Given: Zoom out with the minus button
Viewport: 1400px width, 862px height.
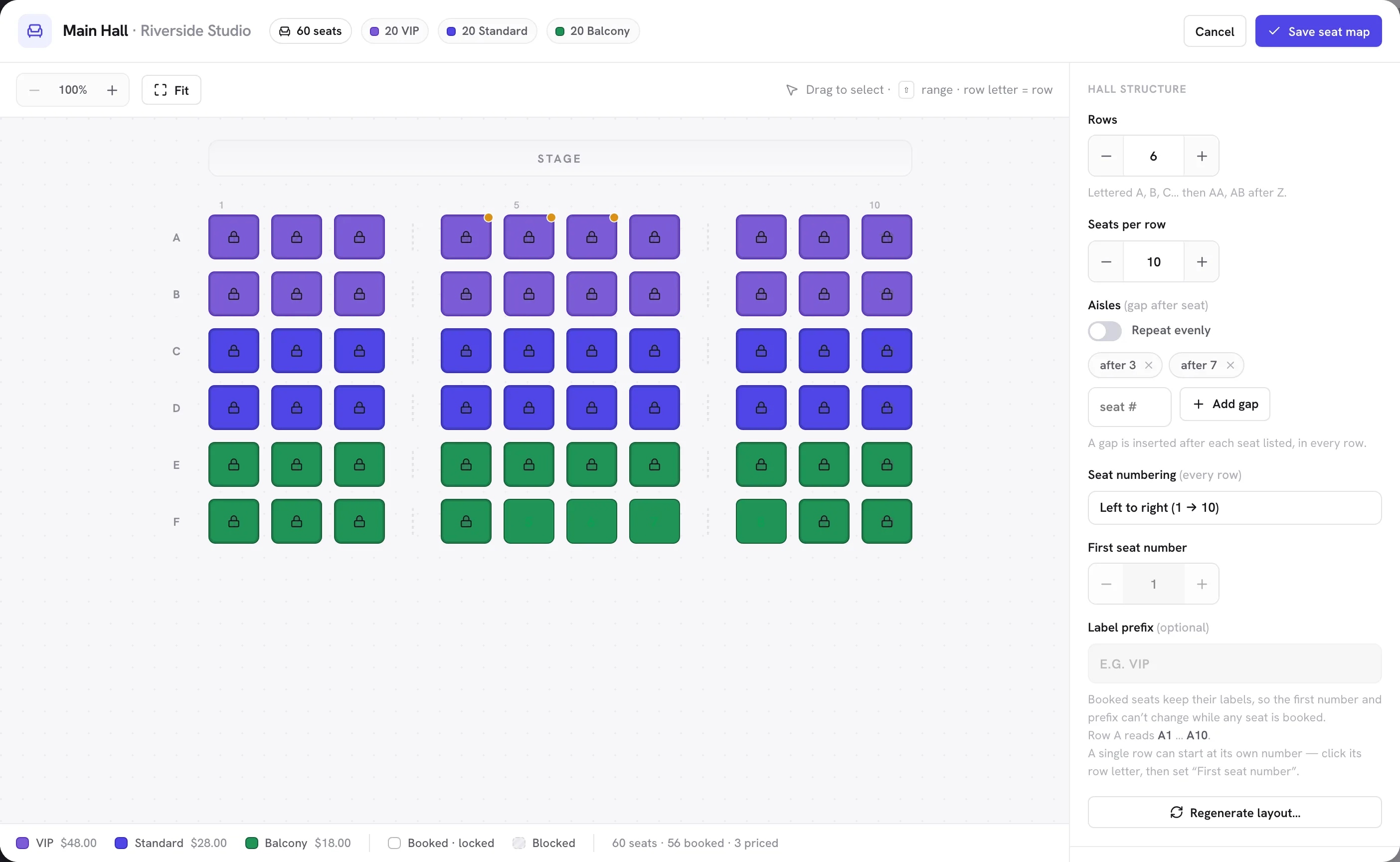Looking at the screenshot, I should (x=34, y=90).
